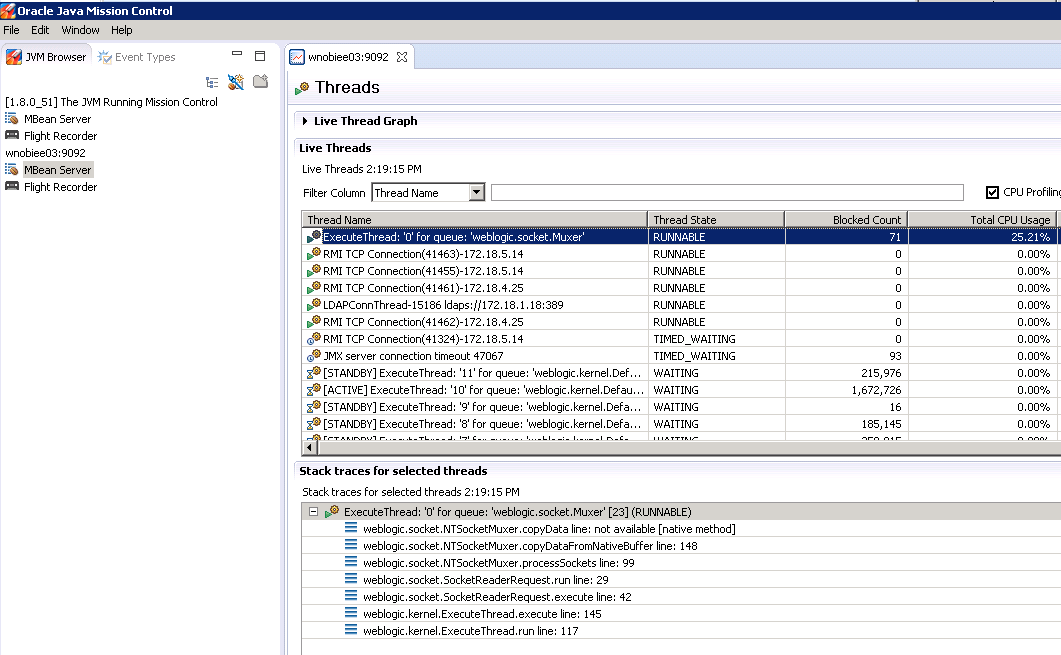Sort by Blocked Count column header
The image size is (1061, 655).
[845, 220]
